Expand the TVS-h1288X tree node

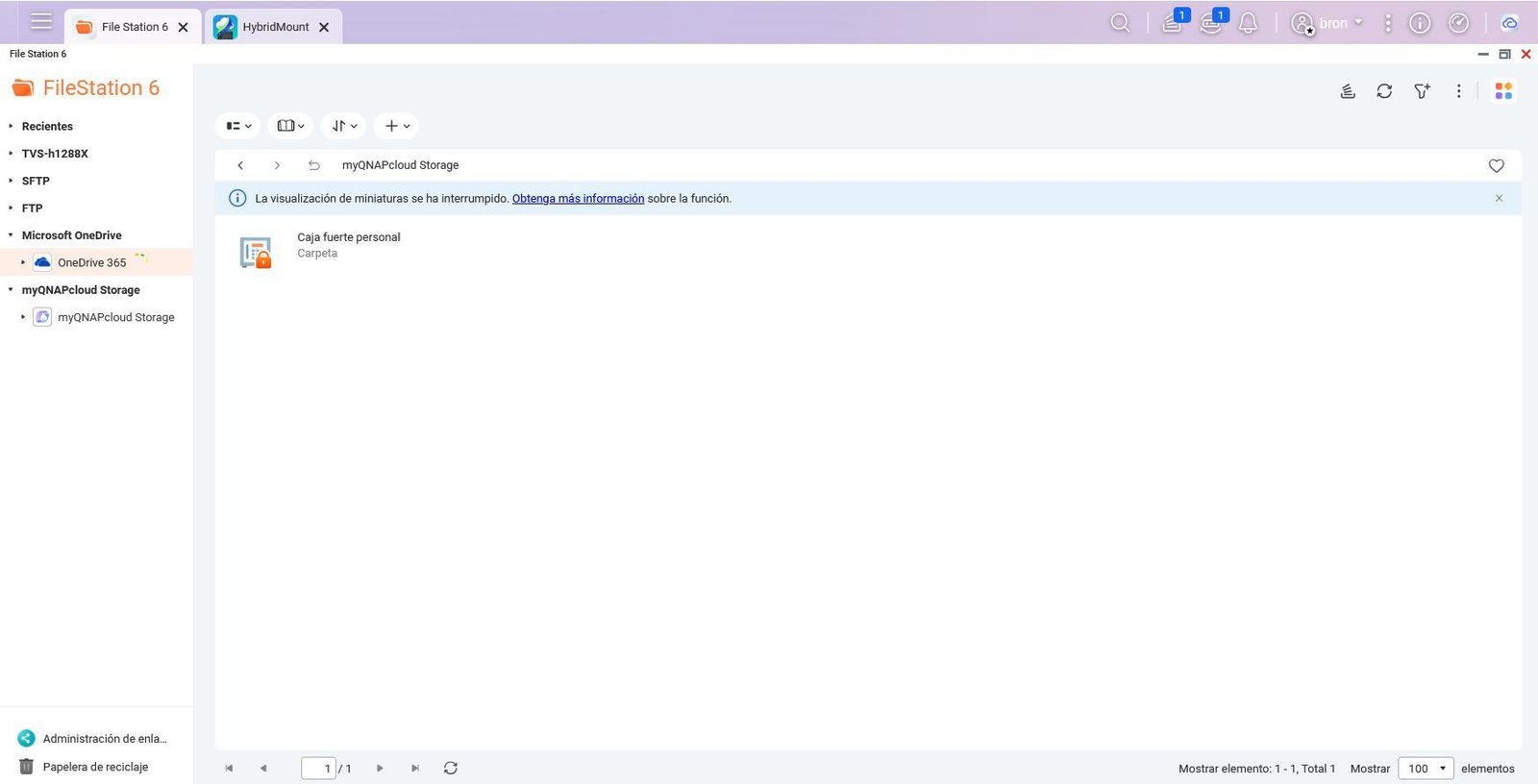click(x=11, y=154)
